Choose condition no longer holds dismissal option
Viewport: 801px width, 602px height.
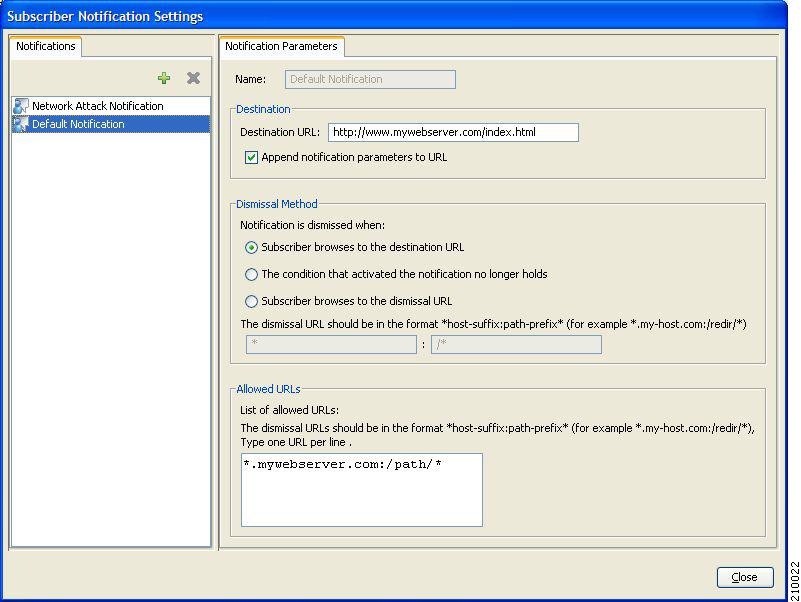pos(251,274)
